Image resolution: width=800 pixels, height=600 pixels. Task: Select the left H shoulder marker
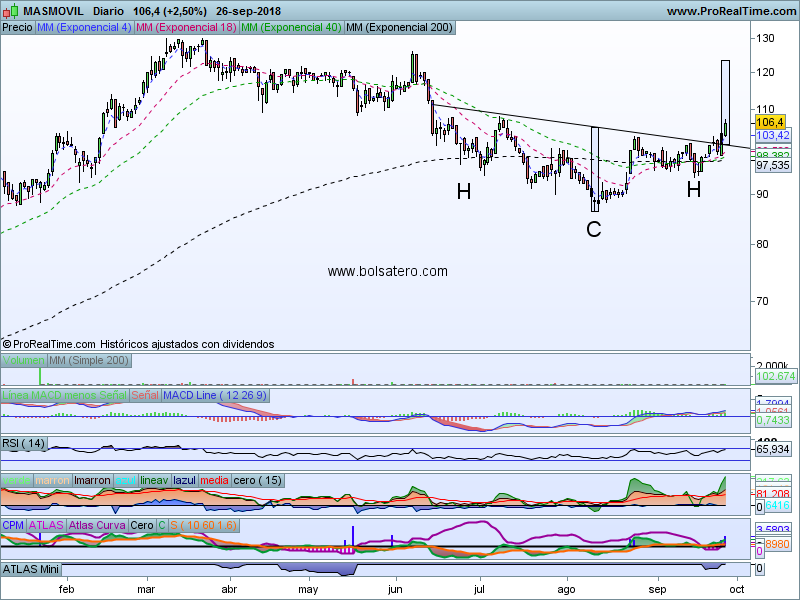464,190
